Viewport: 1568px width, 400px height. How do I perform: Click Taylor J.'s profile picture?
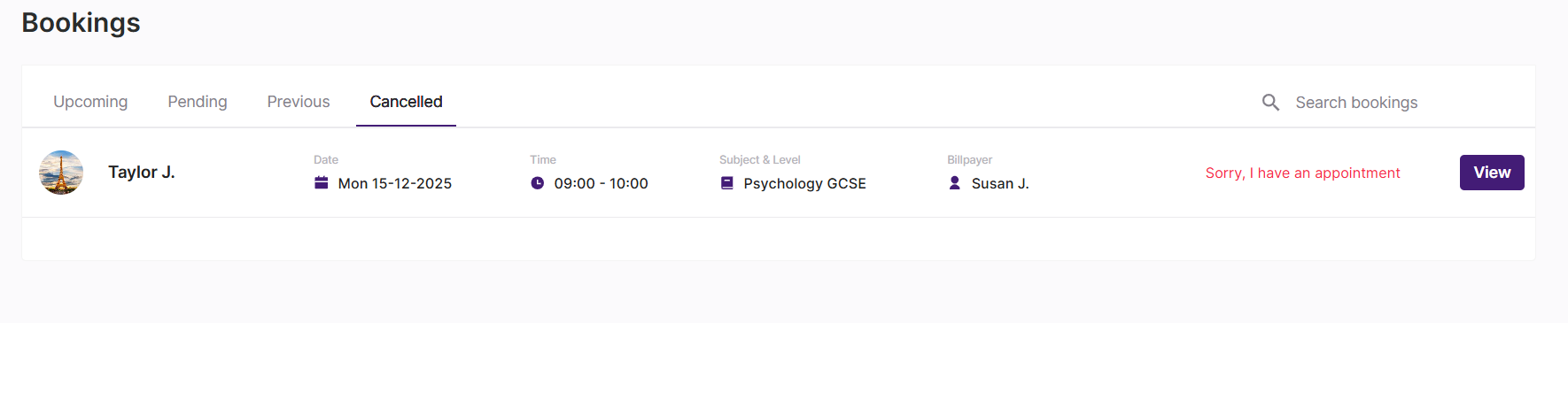61,173
